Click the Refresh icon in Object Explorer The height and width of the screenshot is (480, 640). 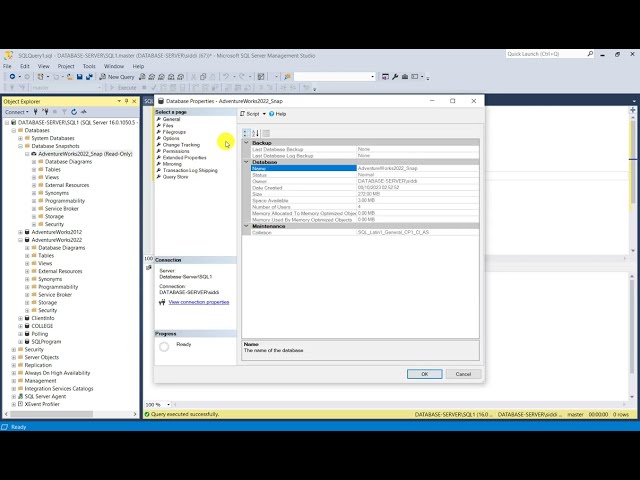click(x=74, y=112)
